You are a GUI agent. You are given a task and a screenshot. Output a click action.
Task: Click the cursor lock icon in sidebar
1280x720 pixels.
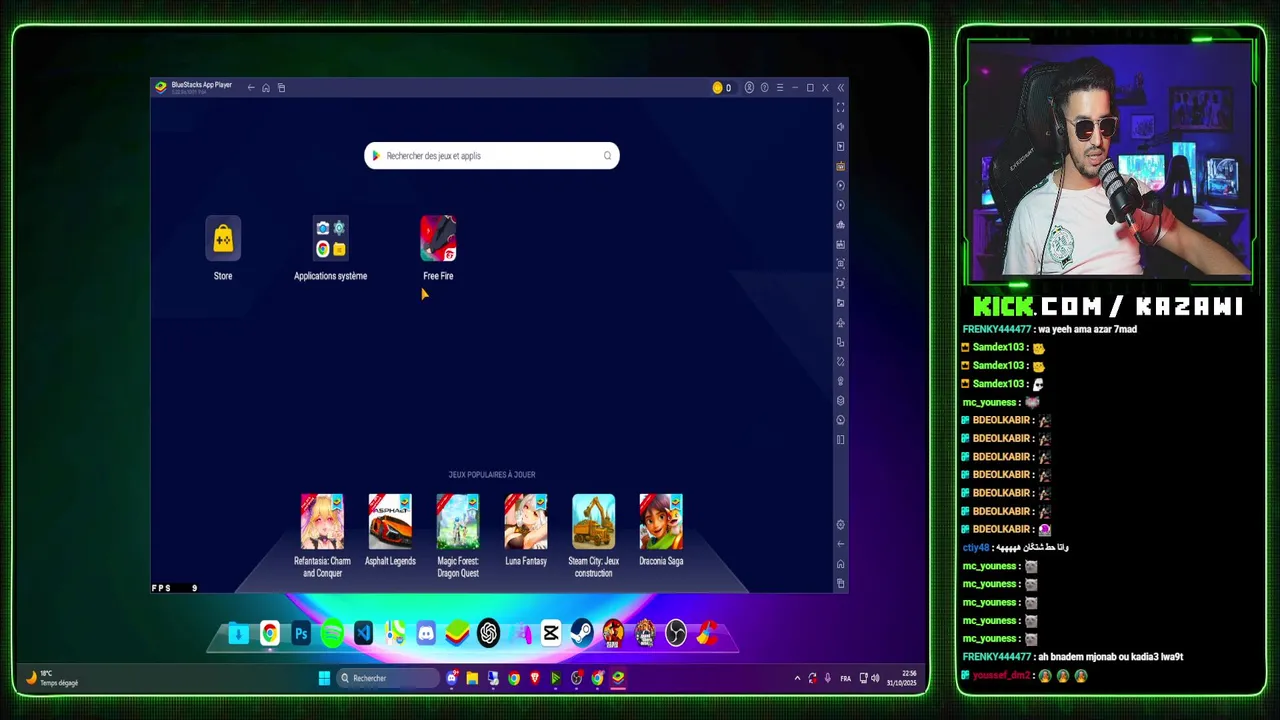click(840, 146)
